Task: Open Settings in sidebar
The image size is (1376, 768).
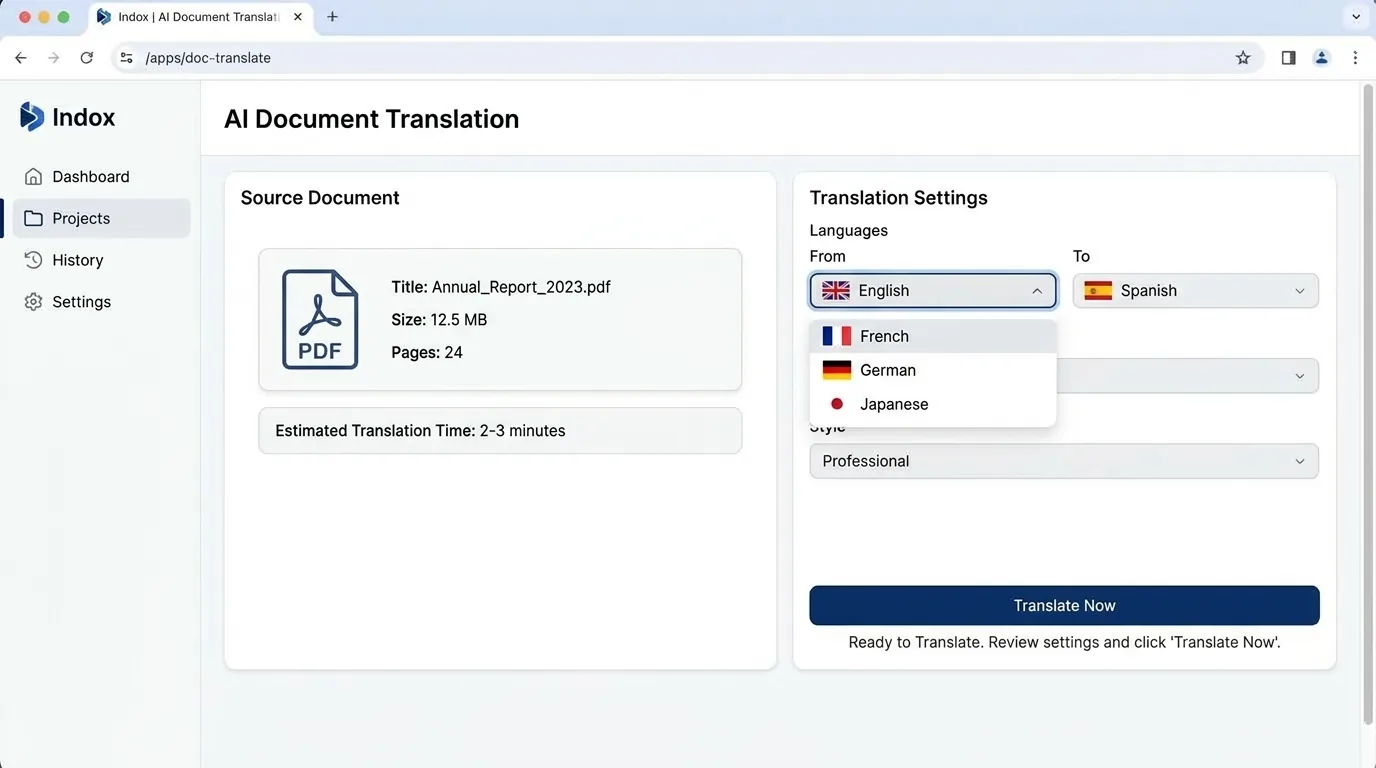Action: pos(101,302)
